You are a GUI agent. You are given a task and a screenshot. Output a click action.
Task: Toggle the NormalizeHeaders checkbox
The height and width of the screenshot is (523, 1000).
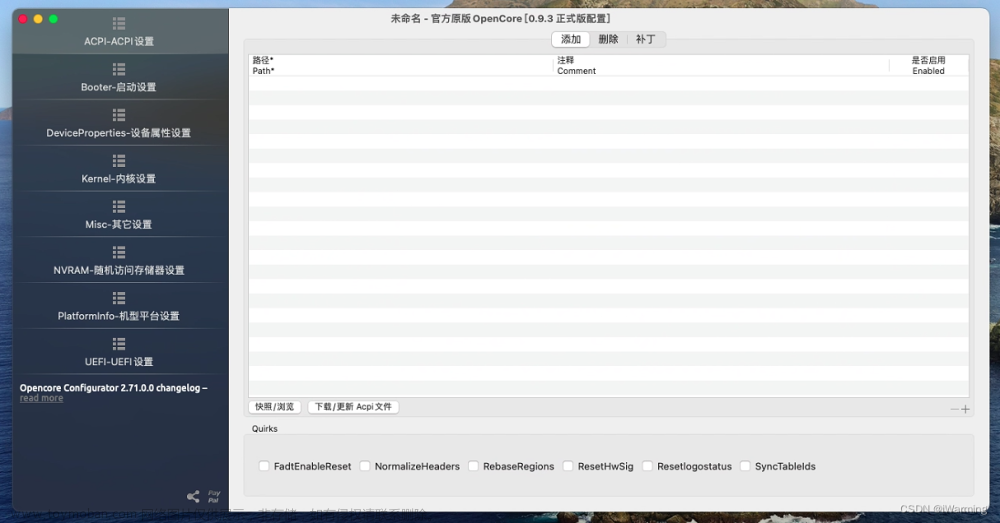pyautogui.click(x=365, y=466)
